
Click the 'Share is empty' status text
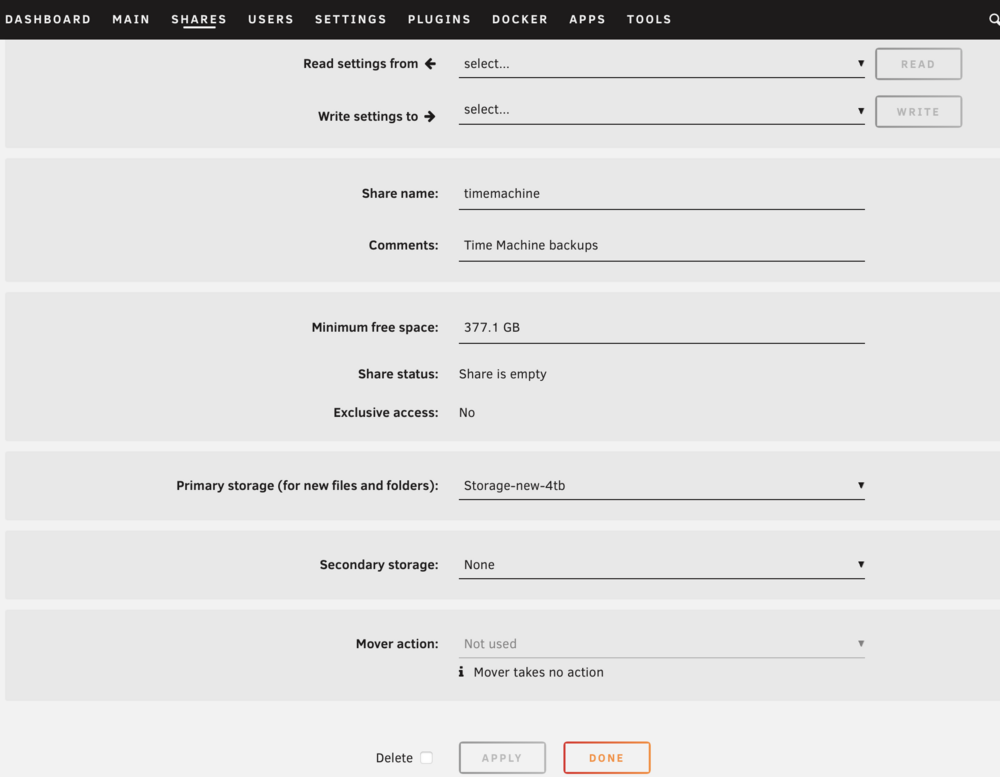(503, 374)
